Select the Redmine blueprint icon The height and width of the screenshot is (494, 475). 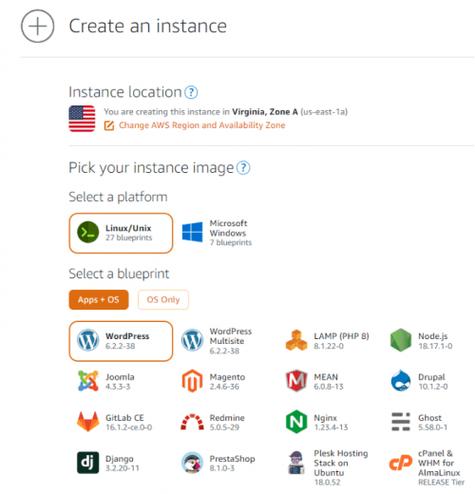(192, 422)
